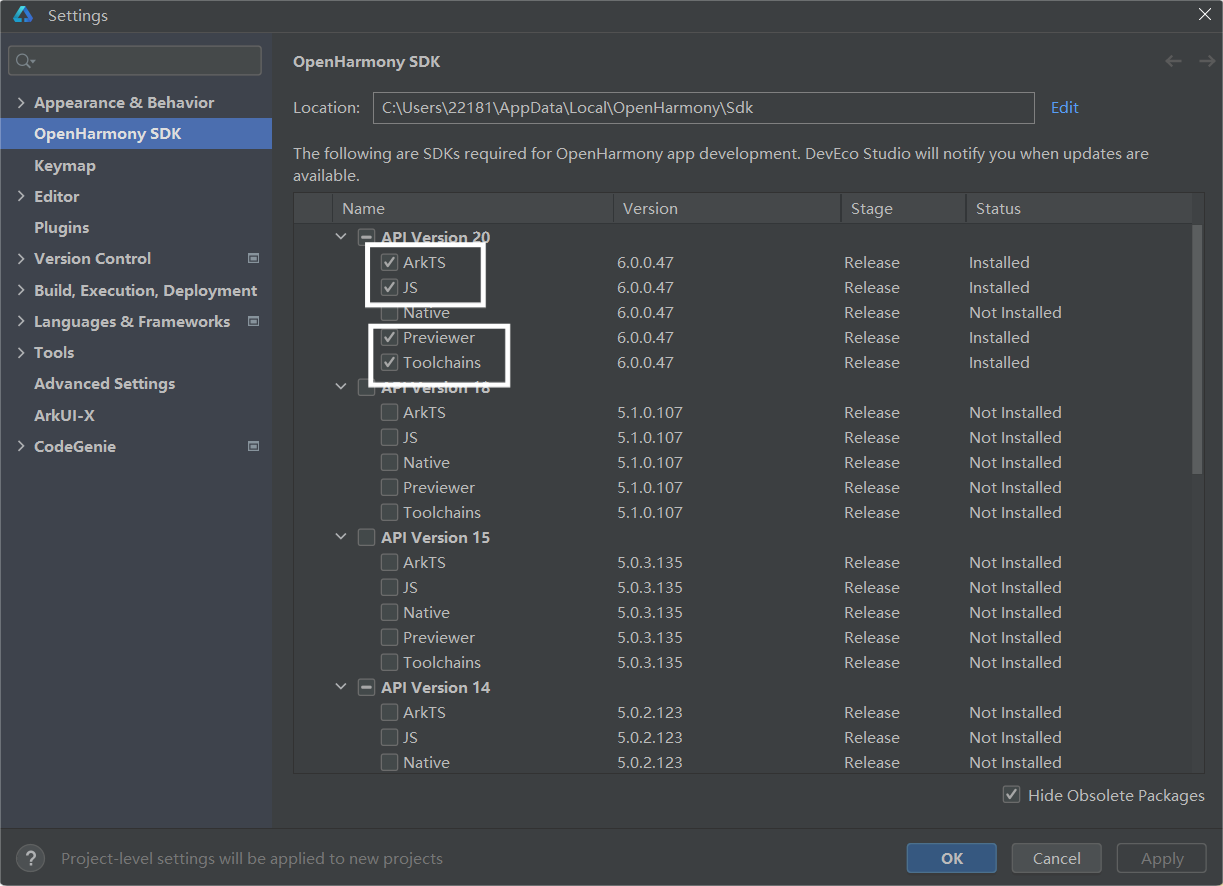The image size is (1223, 886).
Task: Click the search magnifier icon in settings
Action: coord(24,61)
